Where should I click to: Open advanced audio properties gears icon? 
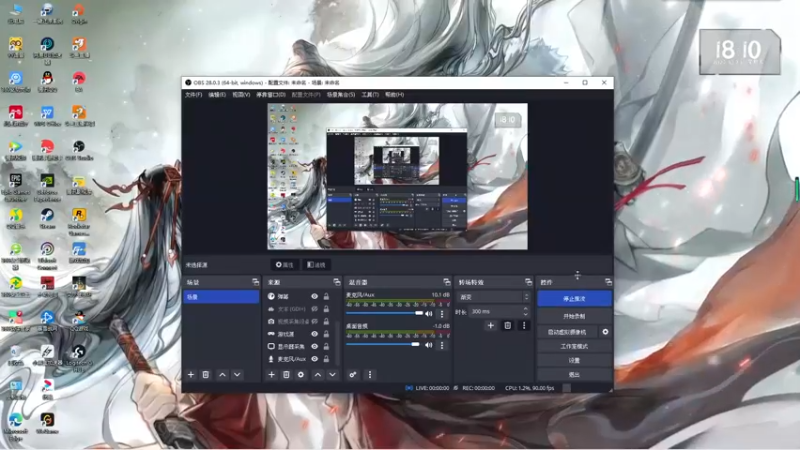353,374
